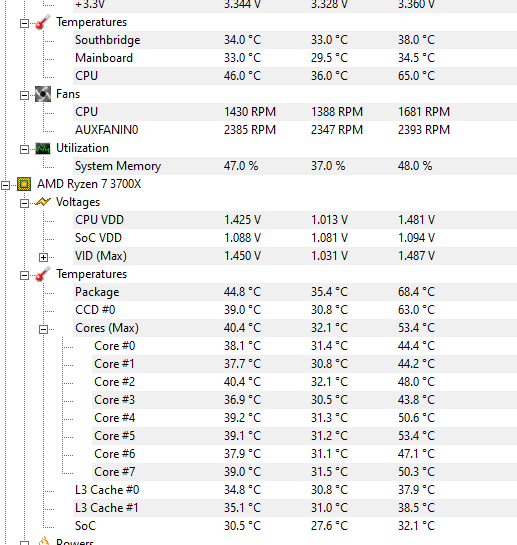Collapse the mainboard Temperatures section
The image size is (517, 545).
tap(24, 24)
